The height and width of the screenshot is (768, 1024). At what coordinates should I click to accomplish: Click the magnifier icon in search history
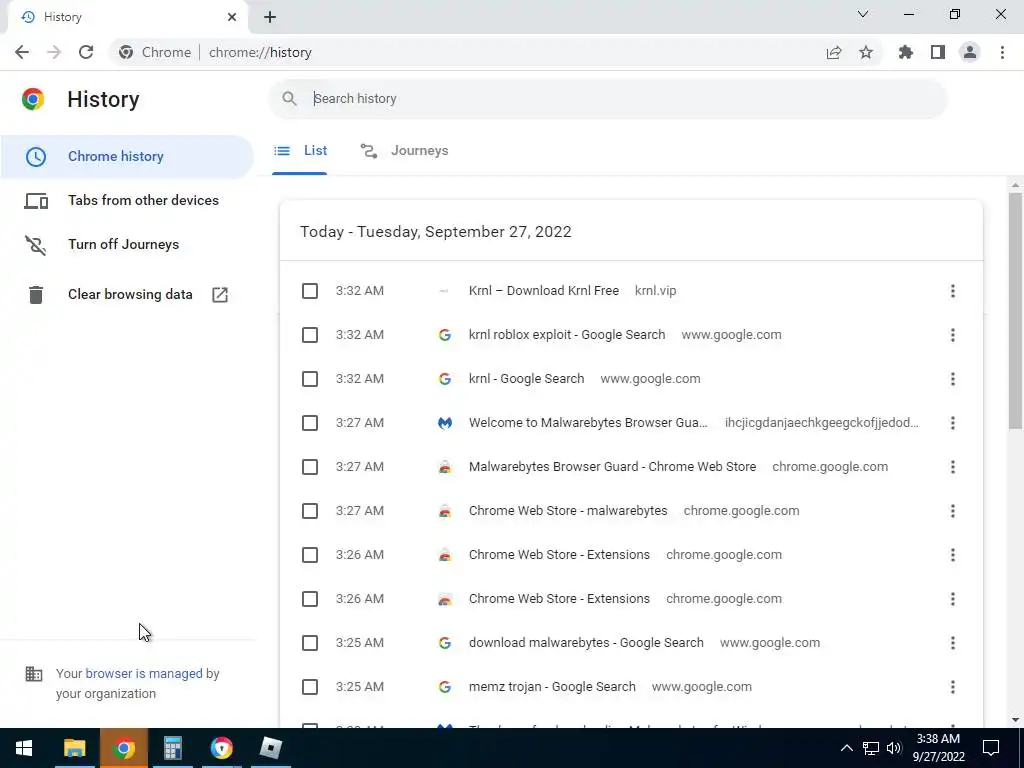[x=289, y=99]
